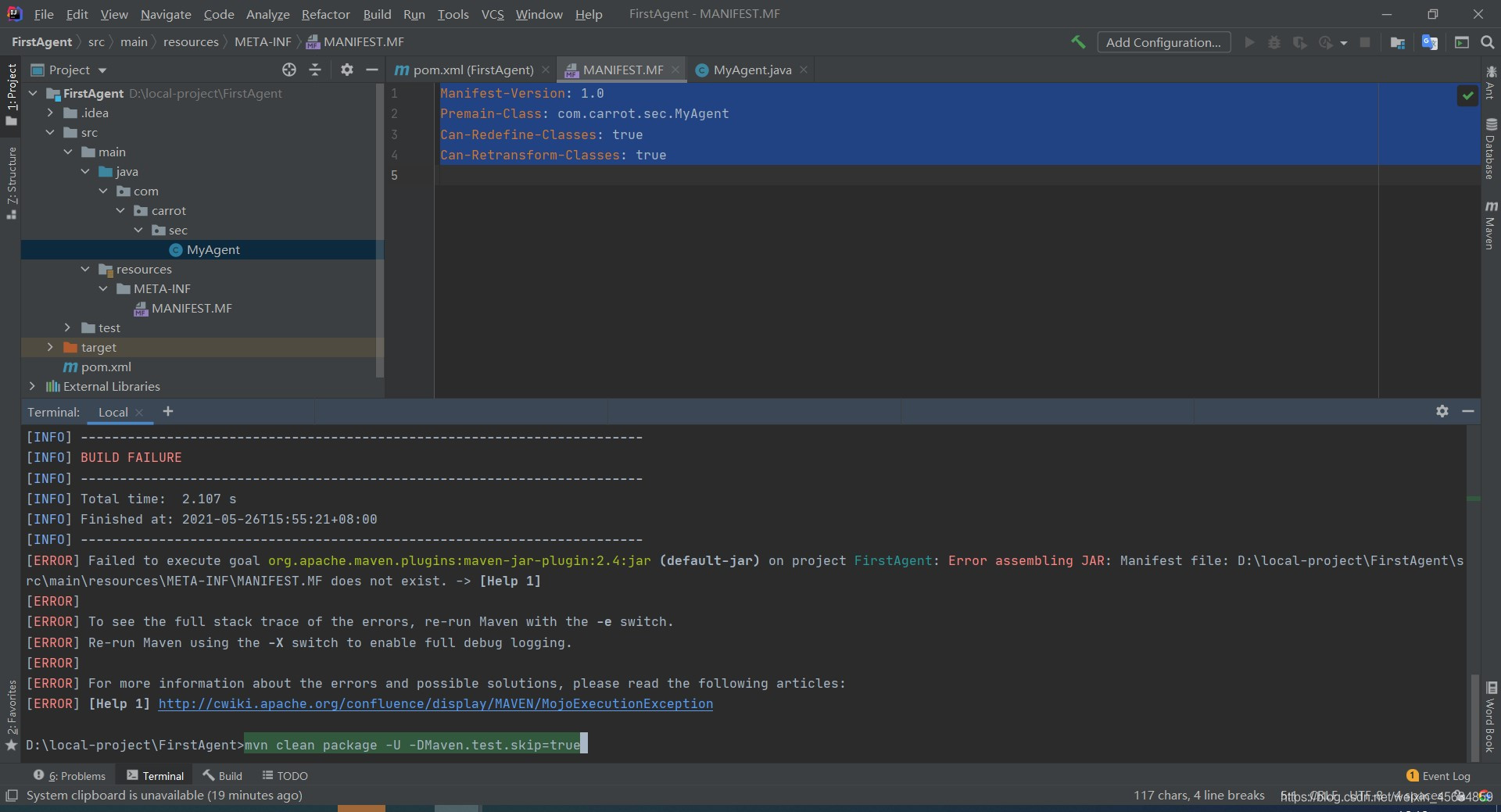The image size is (1501, 812).
Task: Open the Event Log
Action: [x=1438, y=775]
